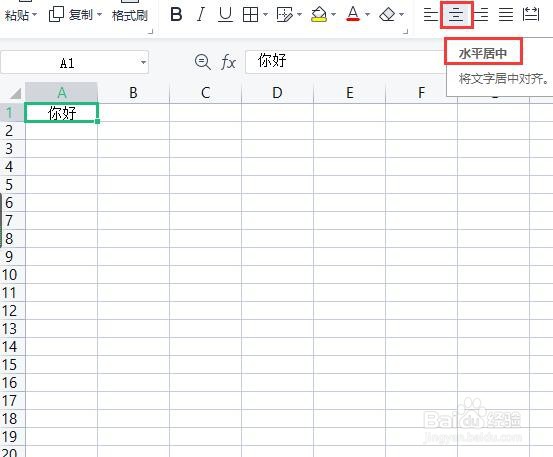Click the horizontal center alignment icon

456,14
